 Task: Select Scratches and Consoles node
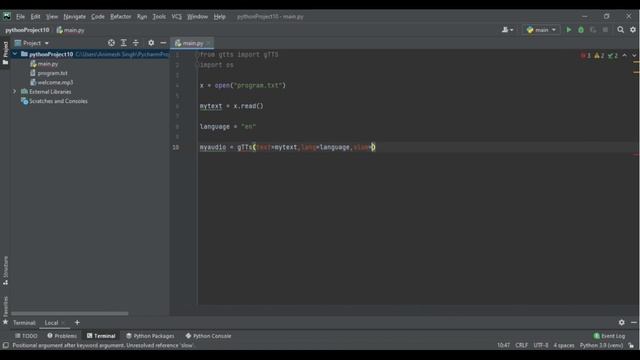[58, 101]
